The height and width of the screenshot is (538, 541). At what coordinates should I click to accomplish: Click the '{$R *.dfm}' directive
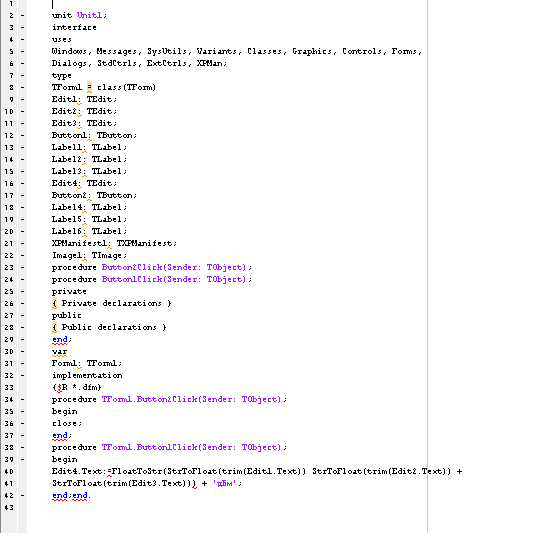pyautogui.click(x=77, y=388)
